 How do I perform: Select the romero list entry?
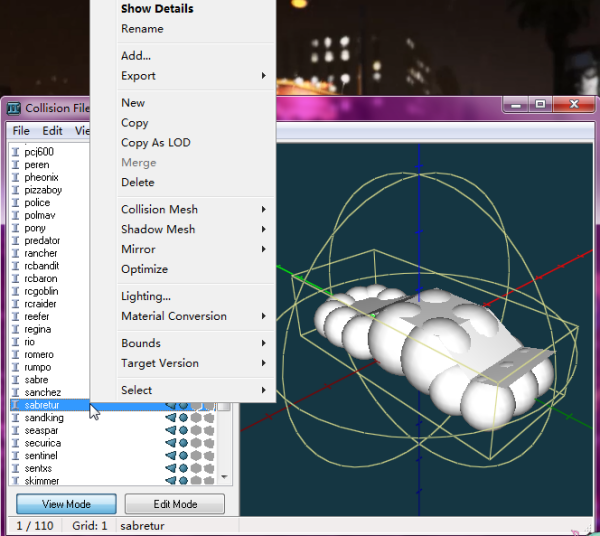(39, 354)
